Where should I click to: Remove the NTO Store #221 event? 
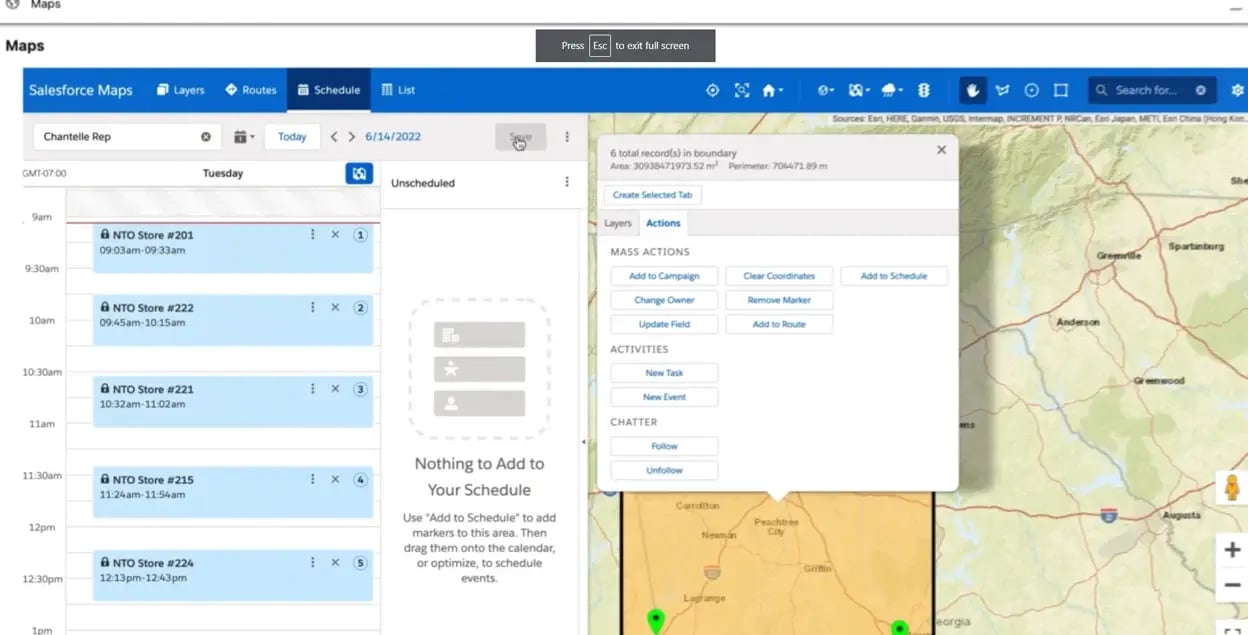click(335, 390)
